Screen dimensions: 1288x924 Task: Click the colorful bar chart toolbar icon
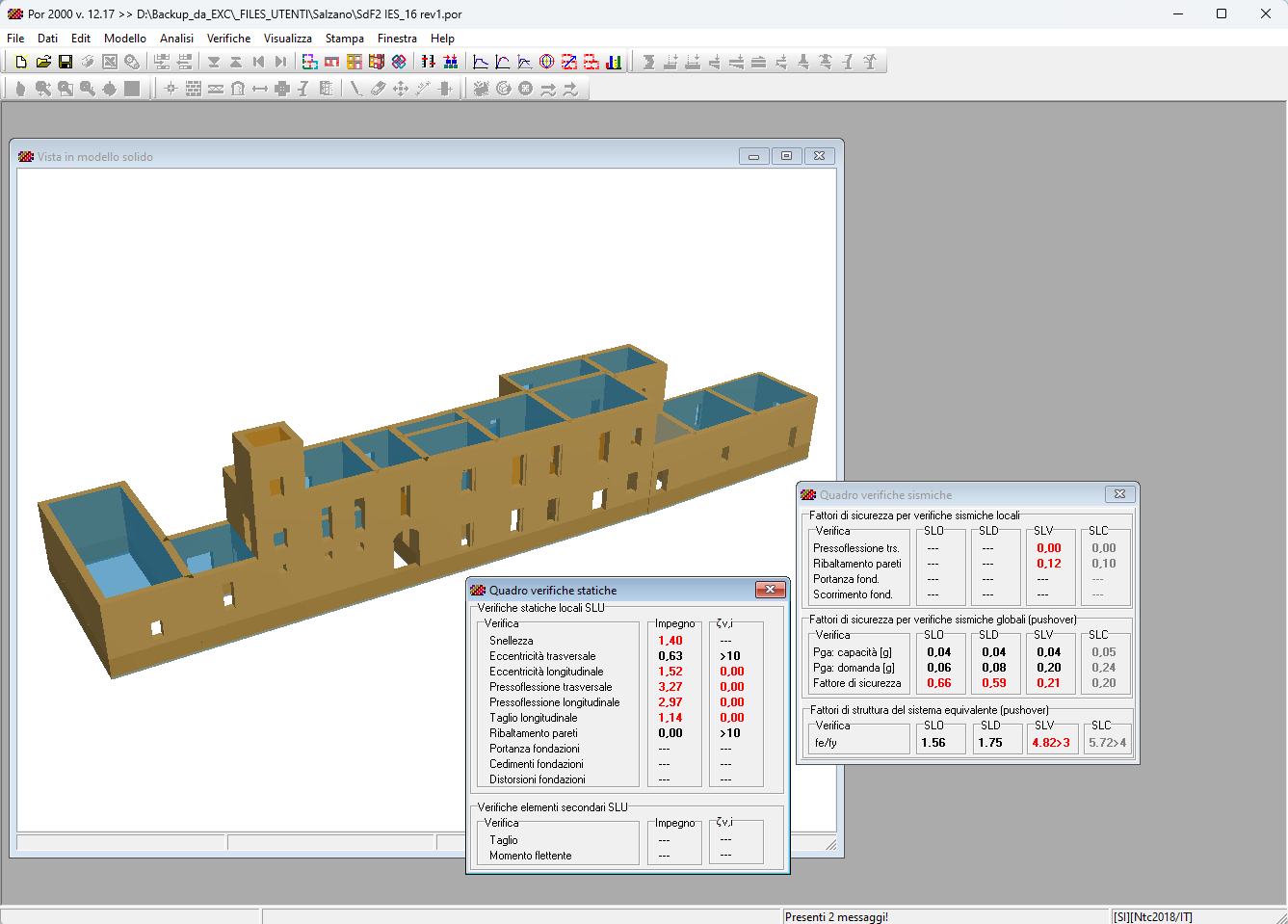click(614, 62)
